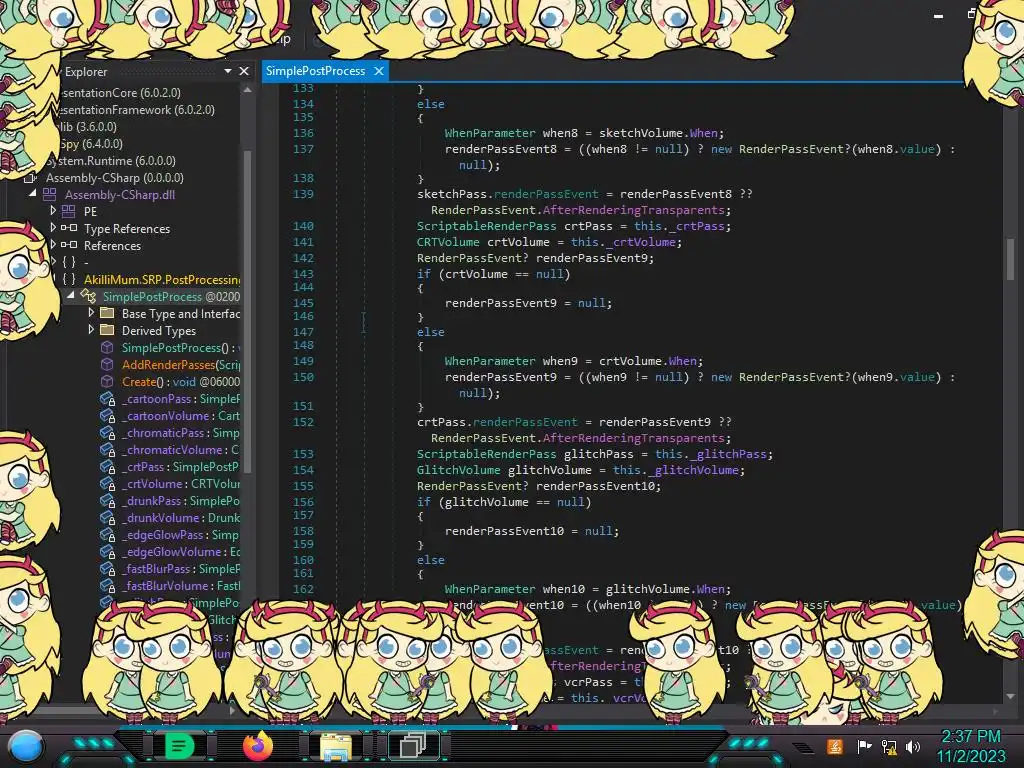Click the Create() method icon
The height and width of the screenshot is (768, 1024).
107,381
